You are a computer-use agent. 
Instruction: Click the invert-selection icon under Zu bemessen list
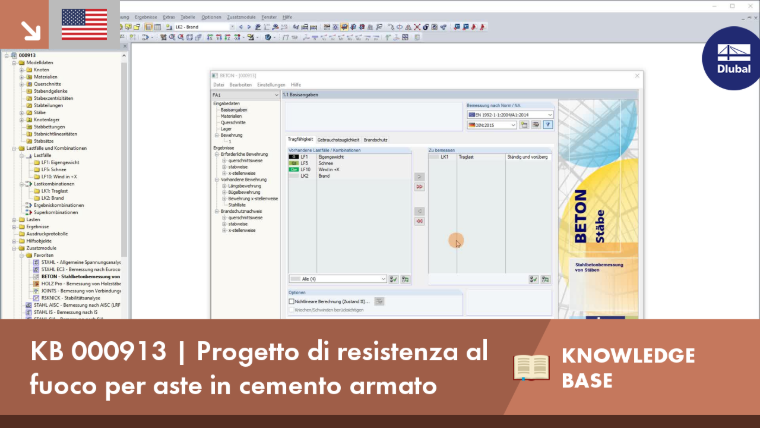[x=545, y=279]
